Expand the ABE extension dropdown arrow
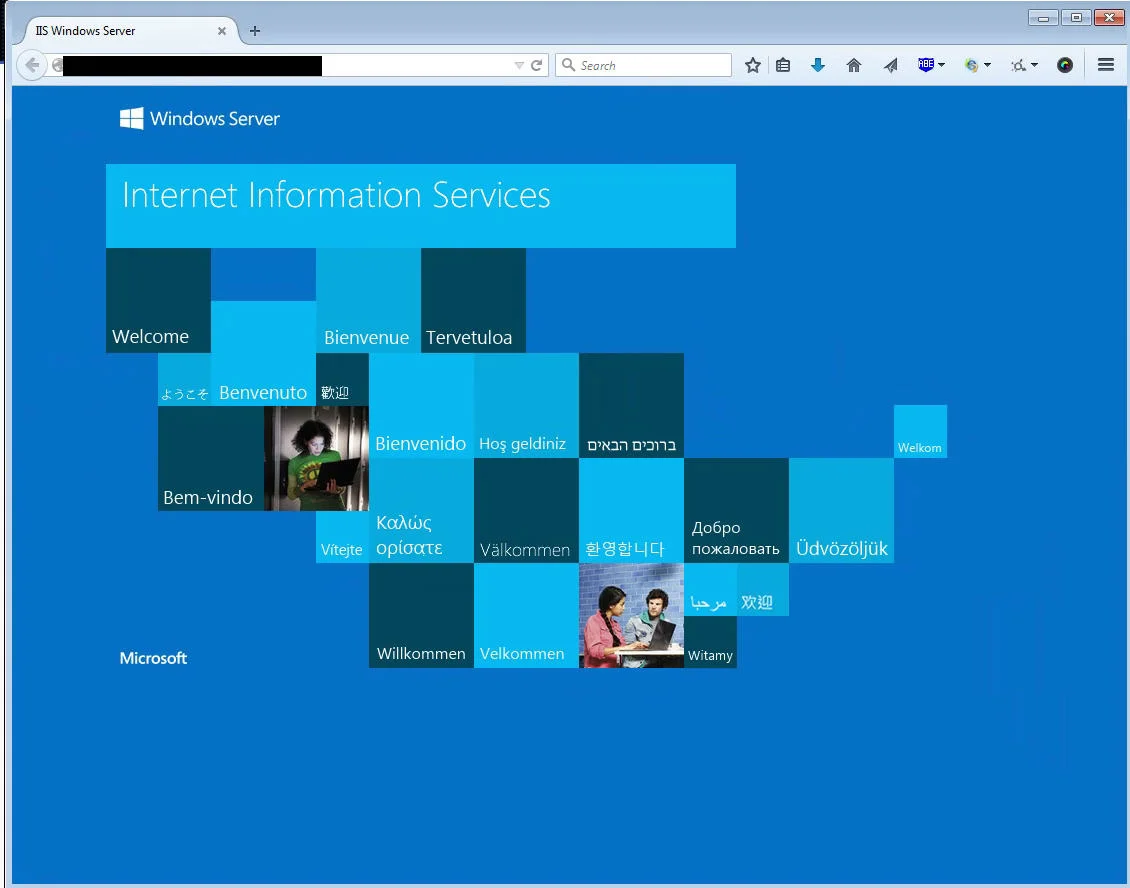This screenshot has width=1130, height=888. tap(941, 65)
